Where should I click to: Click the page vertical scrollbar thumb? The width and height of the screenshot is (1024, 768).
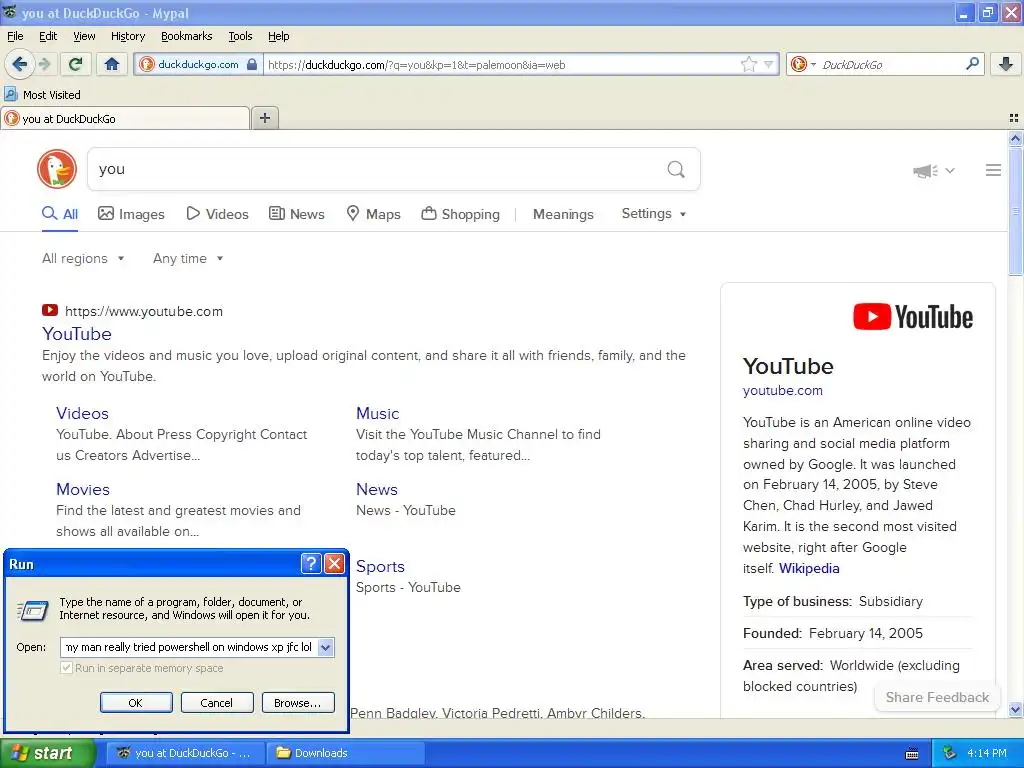coord(1015,212)
